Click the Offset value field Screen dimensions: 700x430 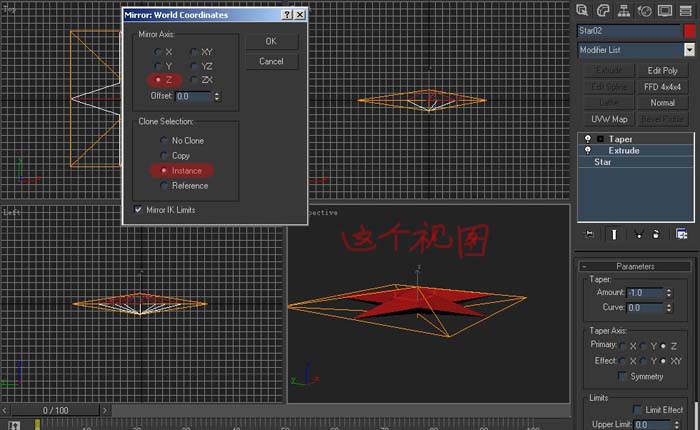[x=193, y=96]
